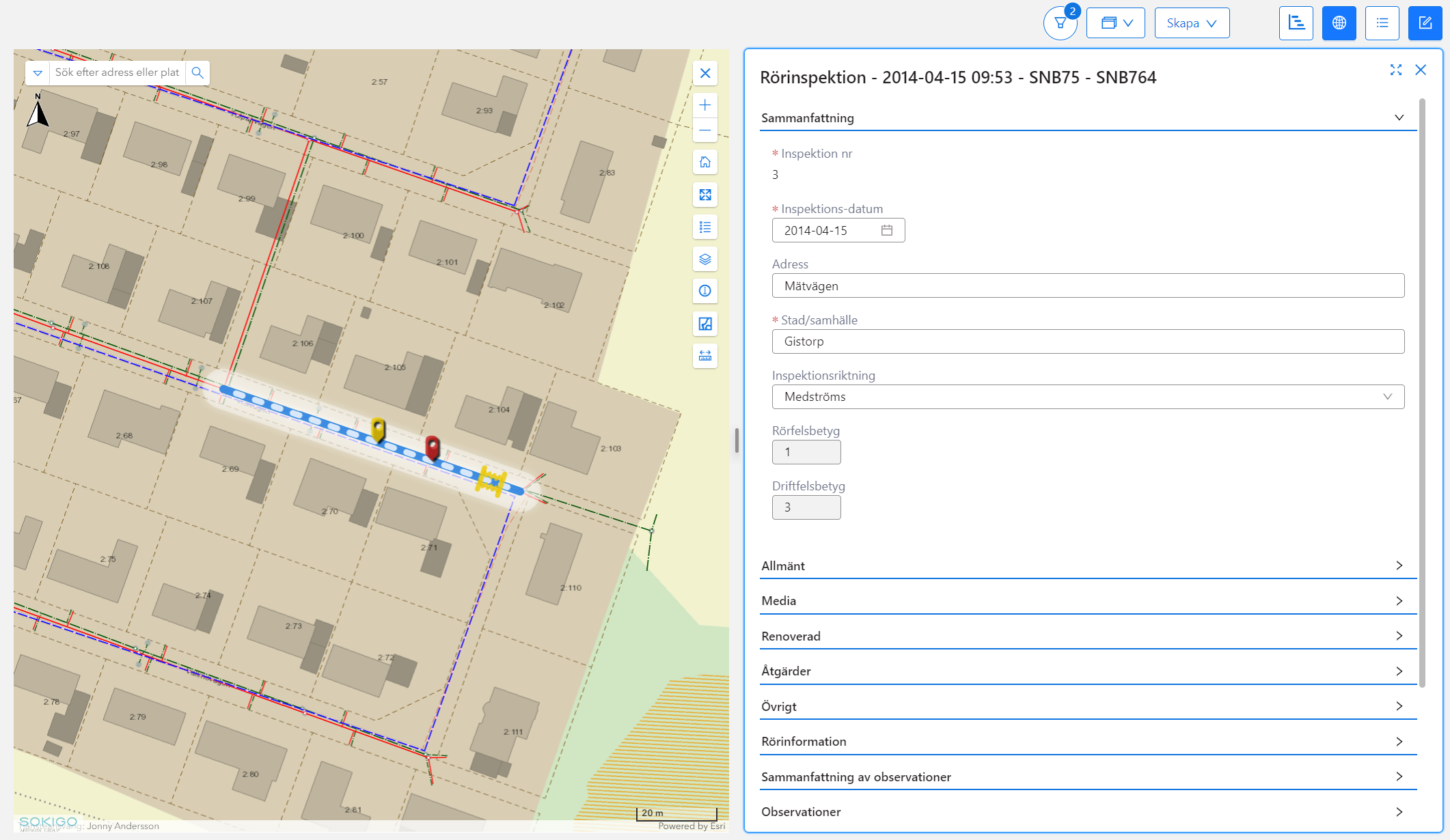Toggle the list view button

click(1382, 23)
